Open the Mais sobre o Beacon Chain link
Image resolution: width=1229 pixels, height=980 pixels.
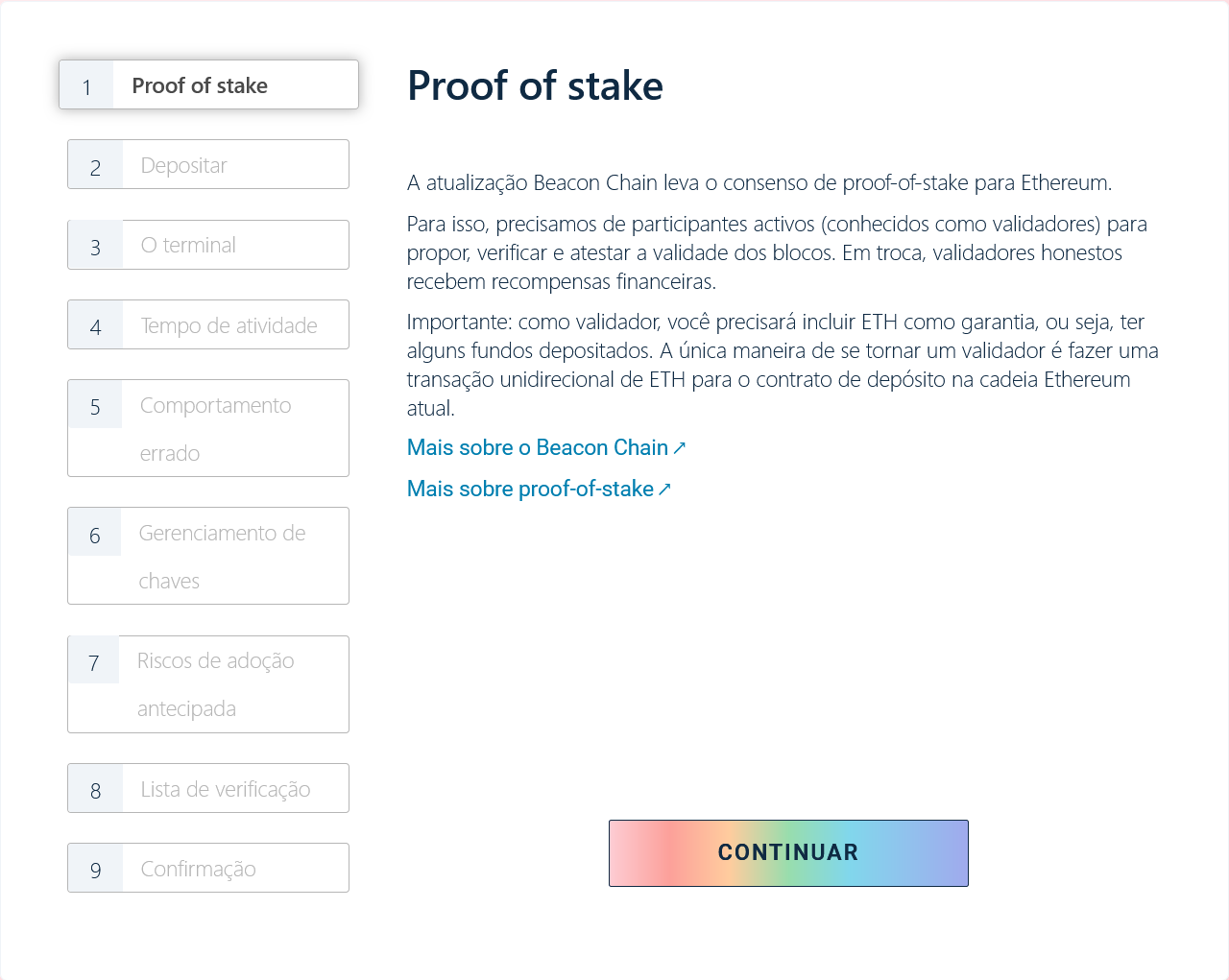(538, 447)
